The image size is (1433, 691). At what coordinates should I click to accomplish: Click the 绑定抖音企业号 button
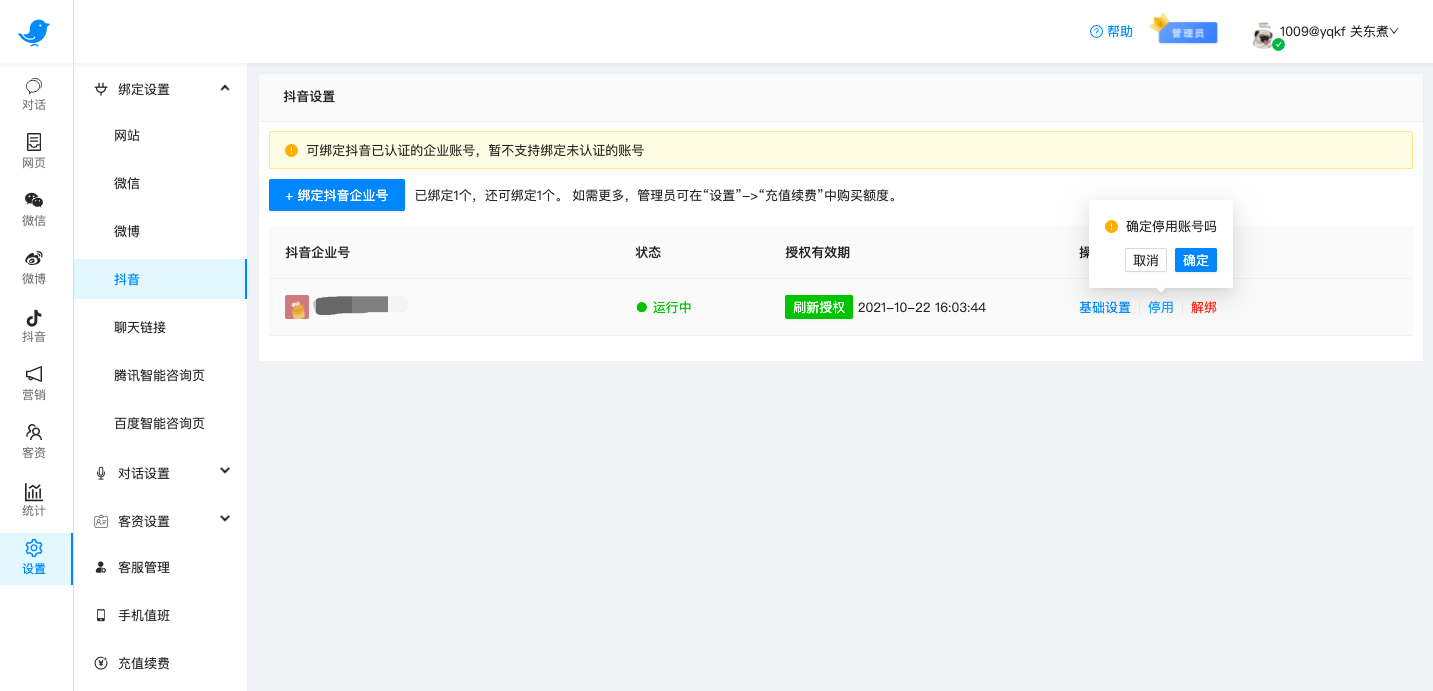[x=336, y=195]
